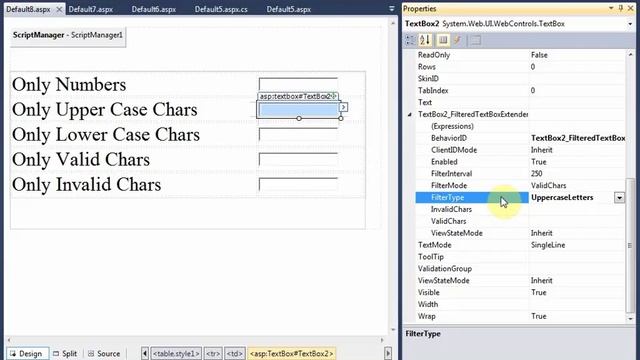This screenshot has height=360, width=640.
Task: Click the Properties page icon
Action: [x=443, y=40]
